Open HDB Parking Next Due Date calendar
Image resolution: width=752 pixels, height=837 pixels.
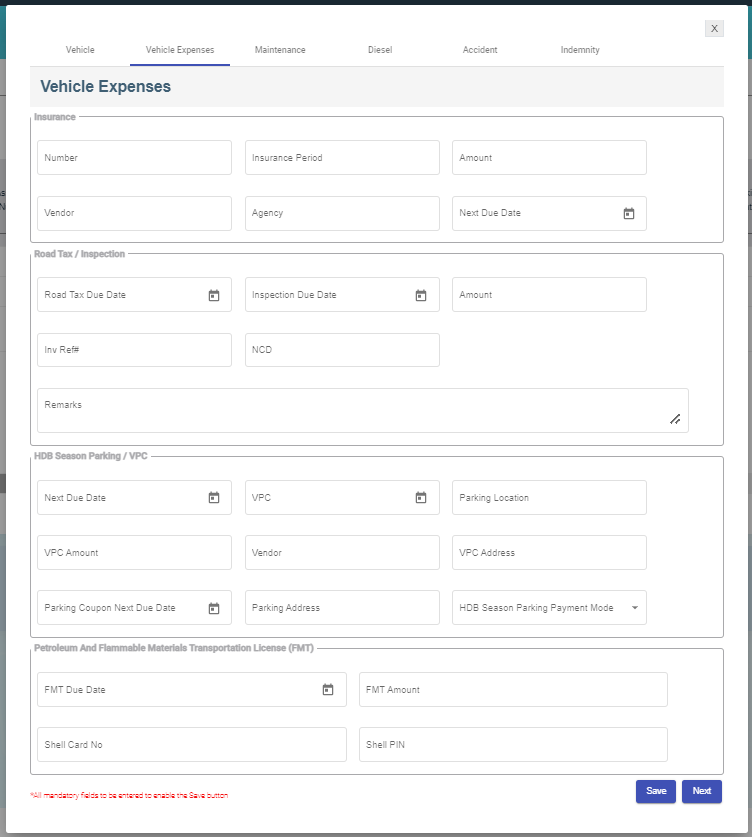tap(213, 498)
